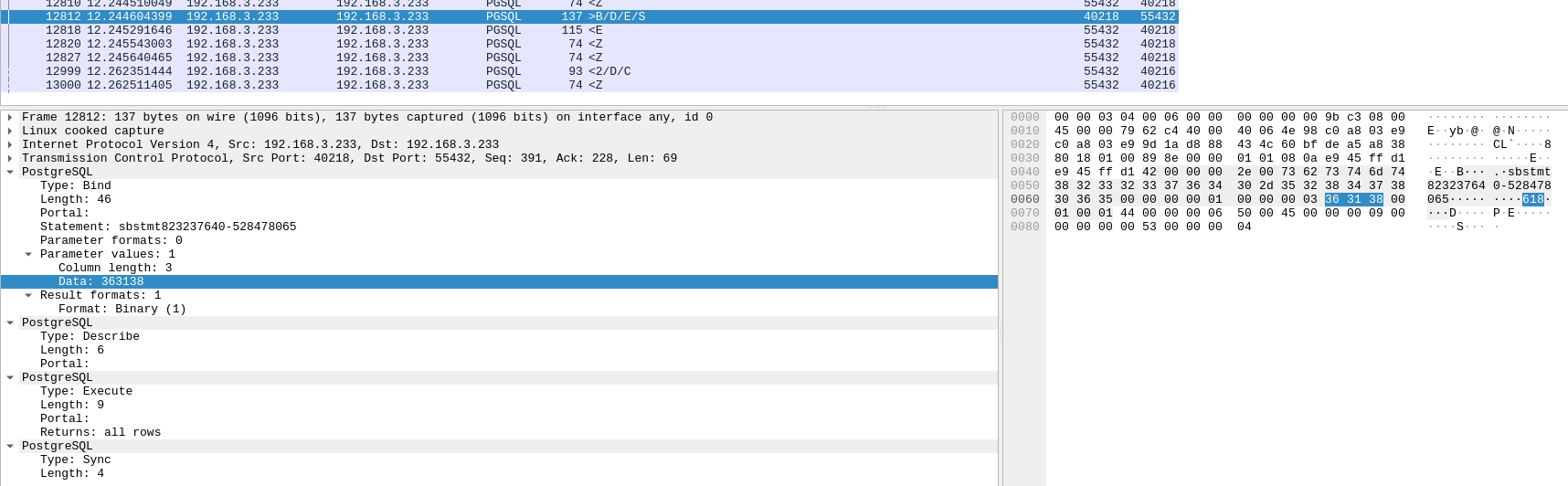This screenshot has width=1568, height=486.
Task: Click the highlighted Data: 363138 field
Action: tap(499, 281)
